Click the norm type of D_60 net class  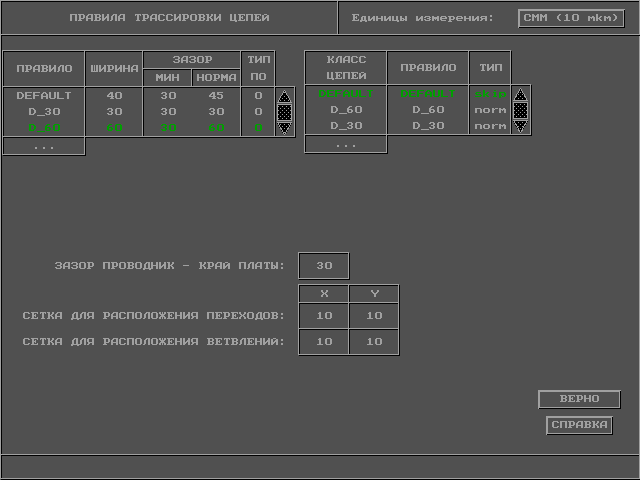tap(490, 109)
